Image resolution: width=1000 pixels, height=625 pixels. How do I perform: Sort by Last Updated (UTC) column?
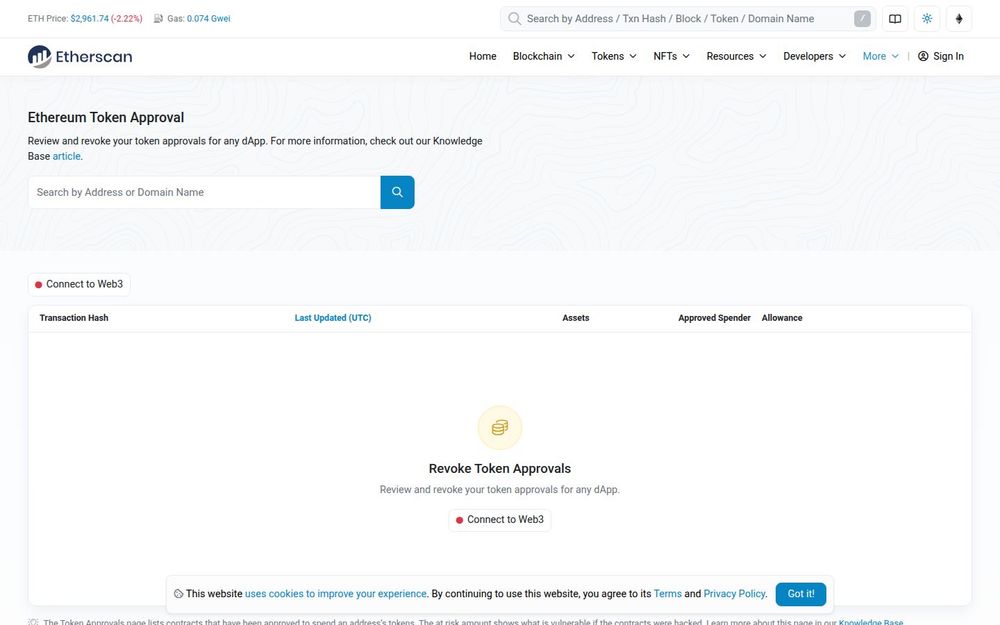click(x=333, y=318)
